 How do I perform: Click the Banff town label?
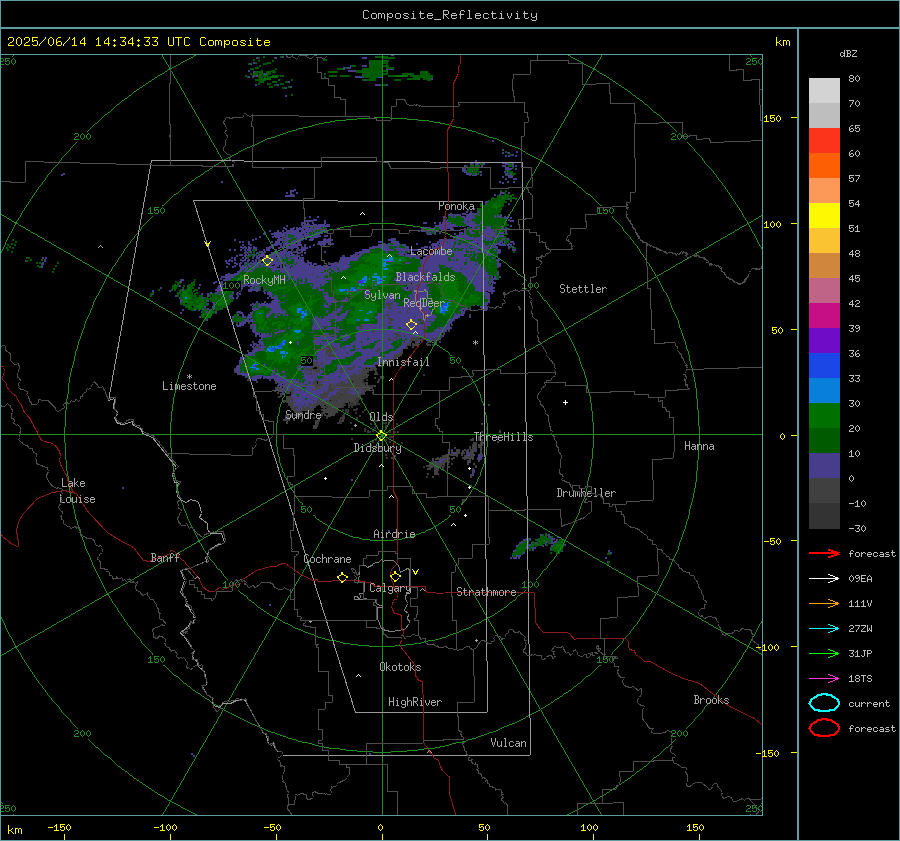165,558
